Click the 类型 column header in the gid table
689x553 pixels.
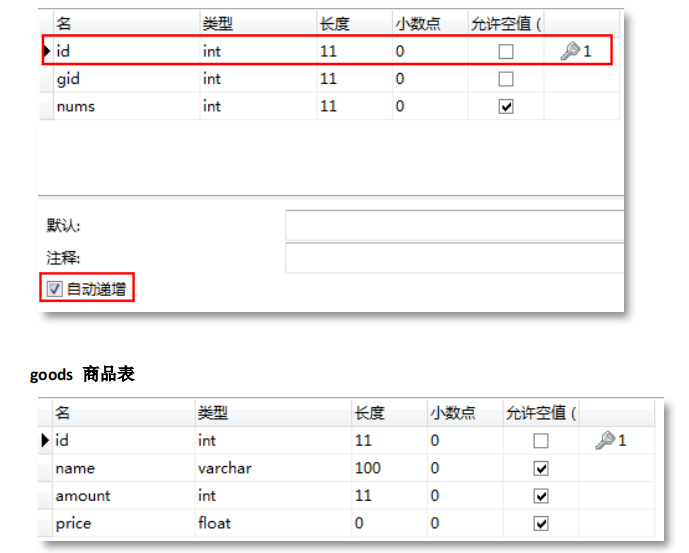258,23
